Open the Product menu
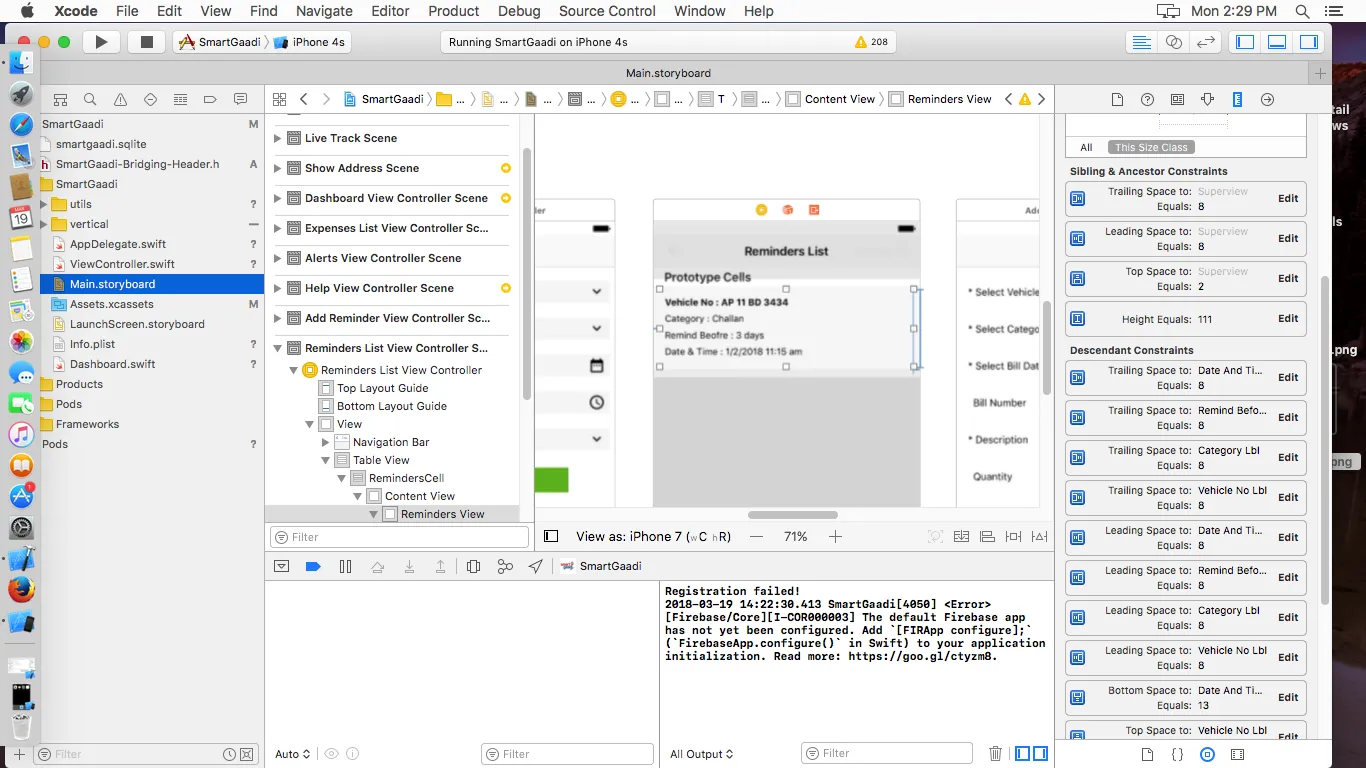This screenshot has height=768, width=1366. click(x=454, y=11)
